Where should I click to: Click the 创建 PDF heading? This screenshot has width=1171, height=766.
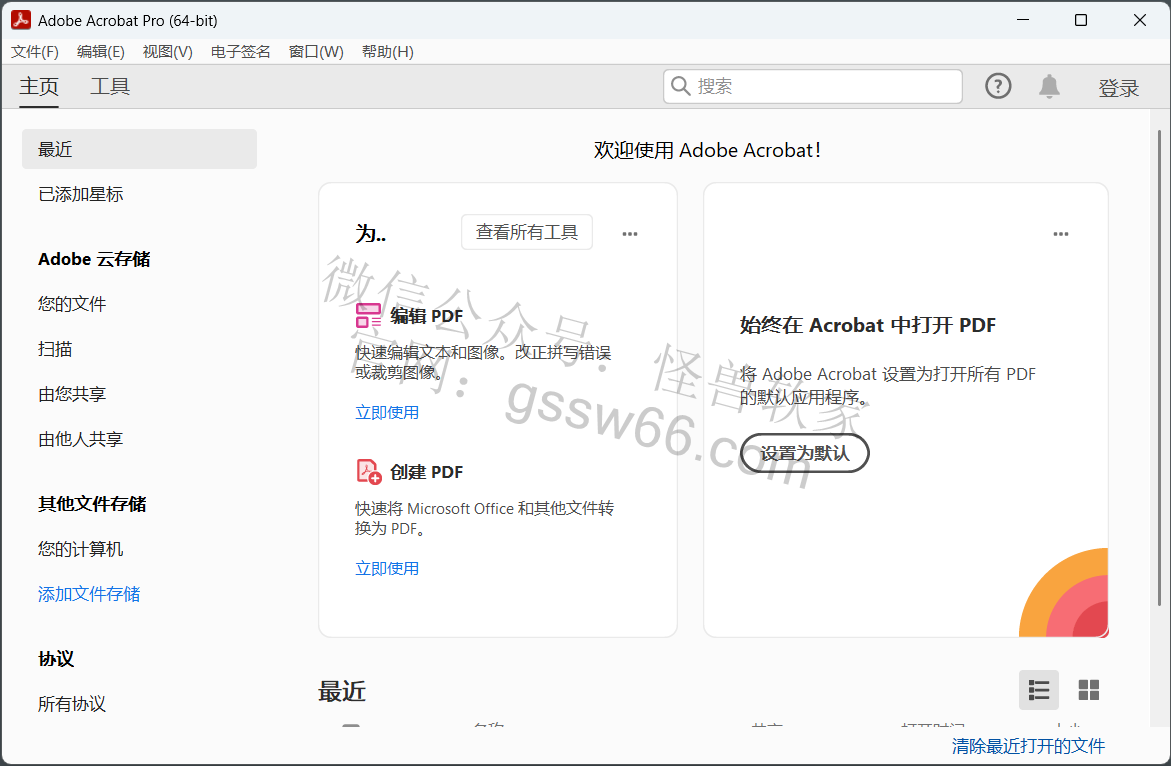pos(426,472)
